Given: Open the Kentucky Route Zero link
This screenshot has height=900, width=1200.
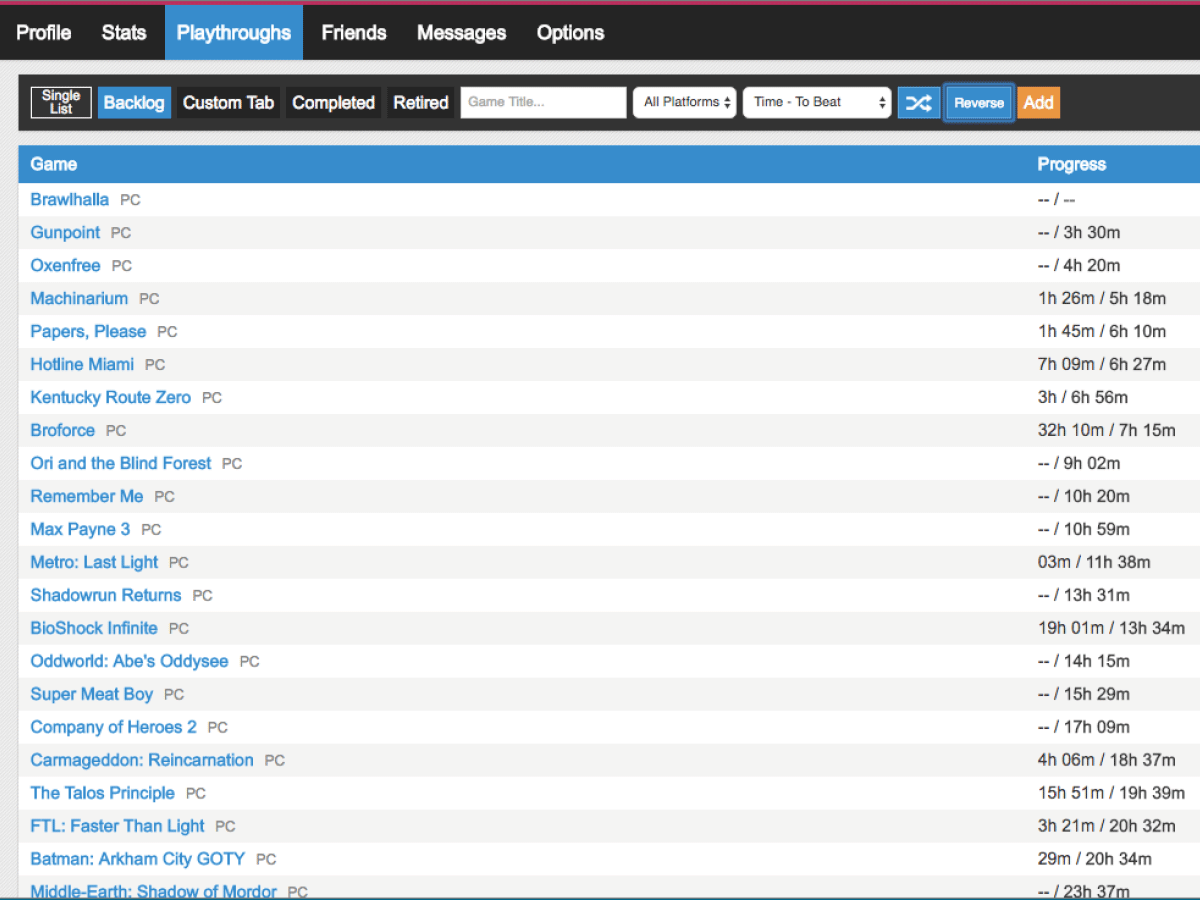Looking at the screenshot, I should point(111,397).
